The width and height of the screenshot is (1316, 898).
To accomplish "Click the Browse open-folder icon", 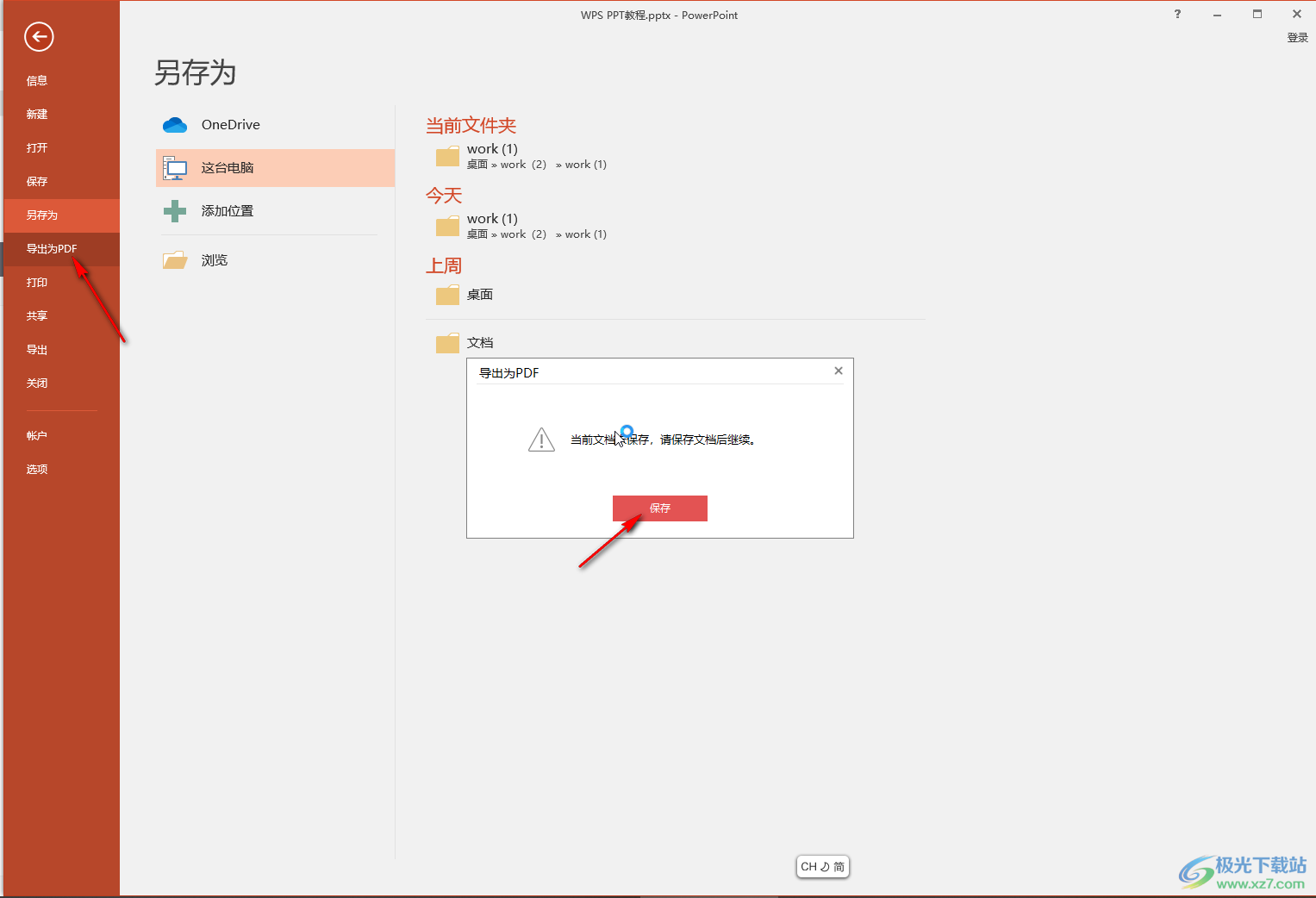I will (x=175, y=260).
